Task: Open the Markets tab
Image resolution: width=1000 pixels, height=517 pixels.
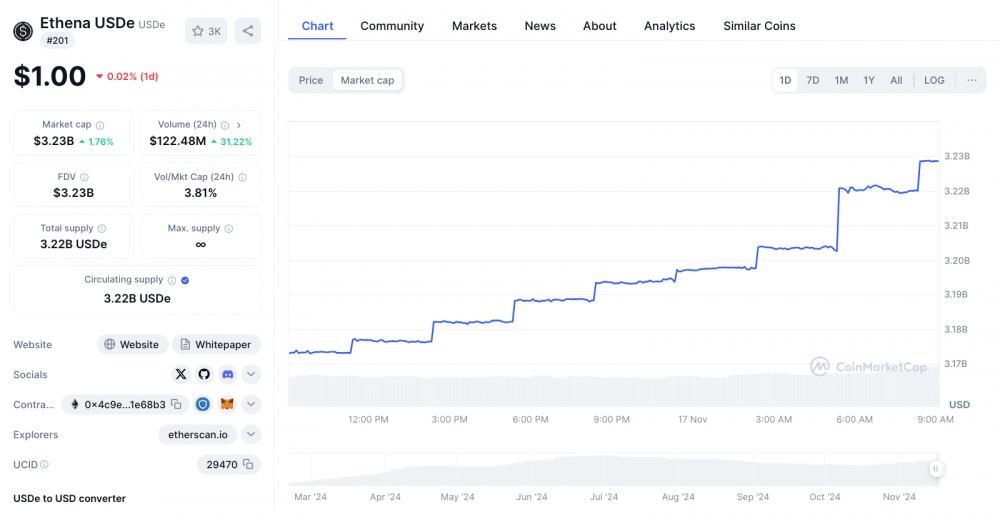Action: (x=474, y=26)
